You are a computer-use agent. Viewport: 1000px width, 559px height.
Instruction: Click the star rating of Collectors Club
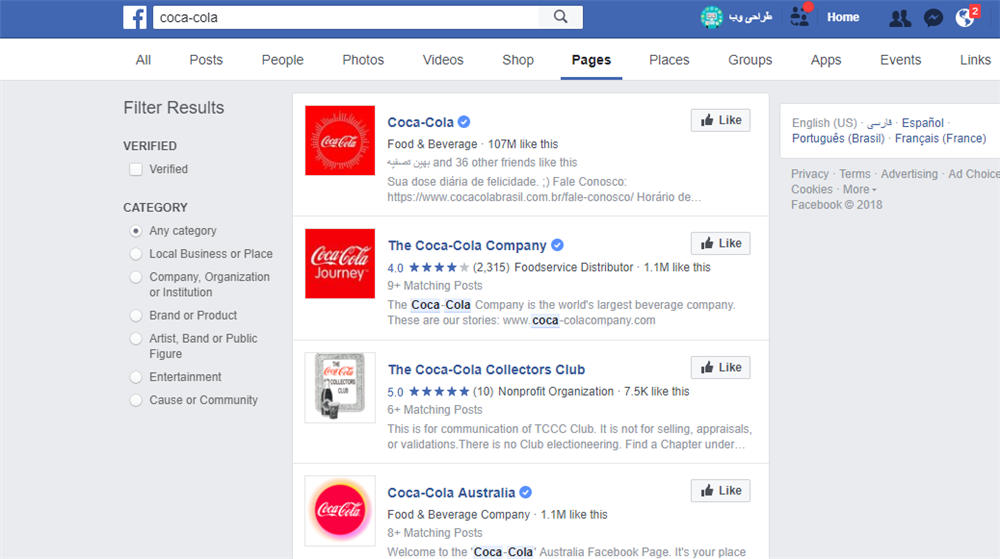(439, 391)
